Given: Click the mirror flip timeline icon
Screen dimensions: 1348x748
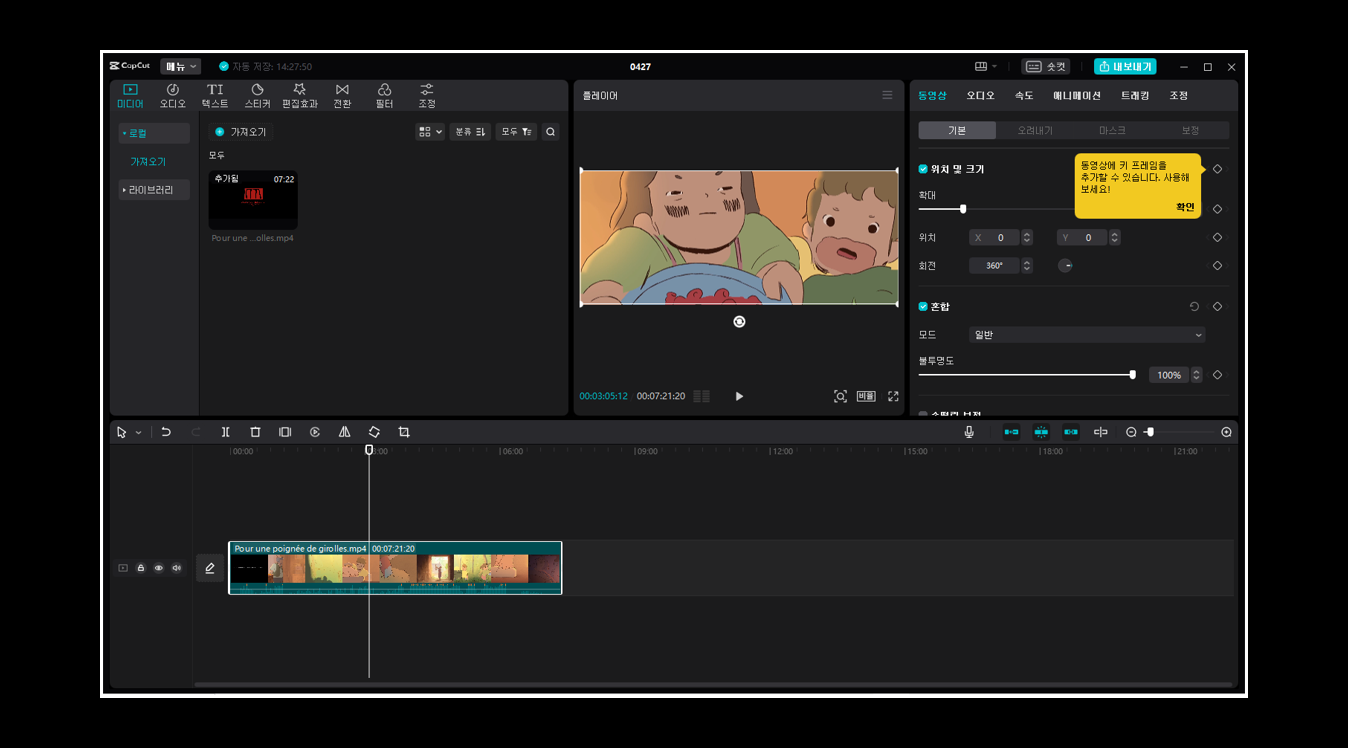Looking at the screenshot, I should (344, 432).
